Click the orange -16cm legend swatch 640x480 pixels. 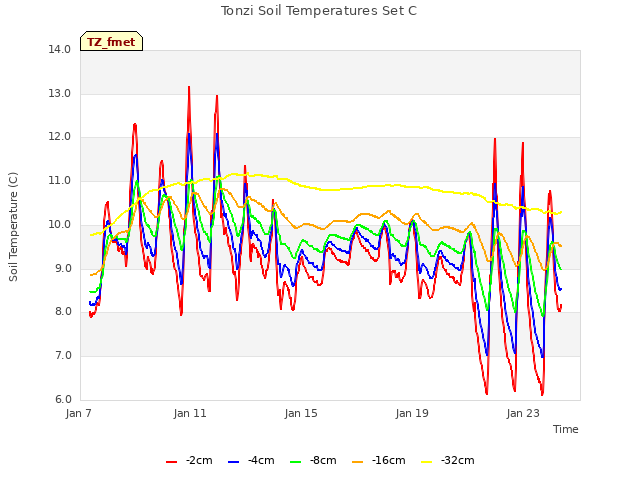click(x=358, y=462)
